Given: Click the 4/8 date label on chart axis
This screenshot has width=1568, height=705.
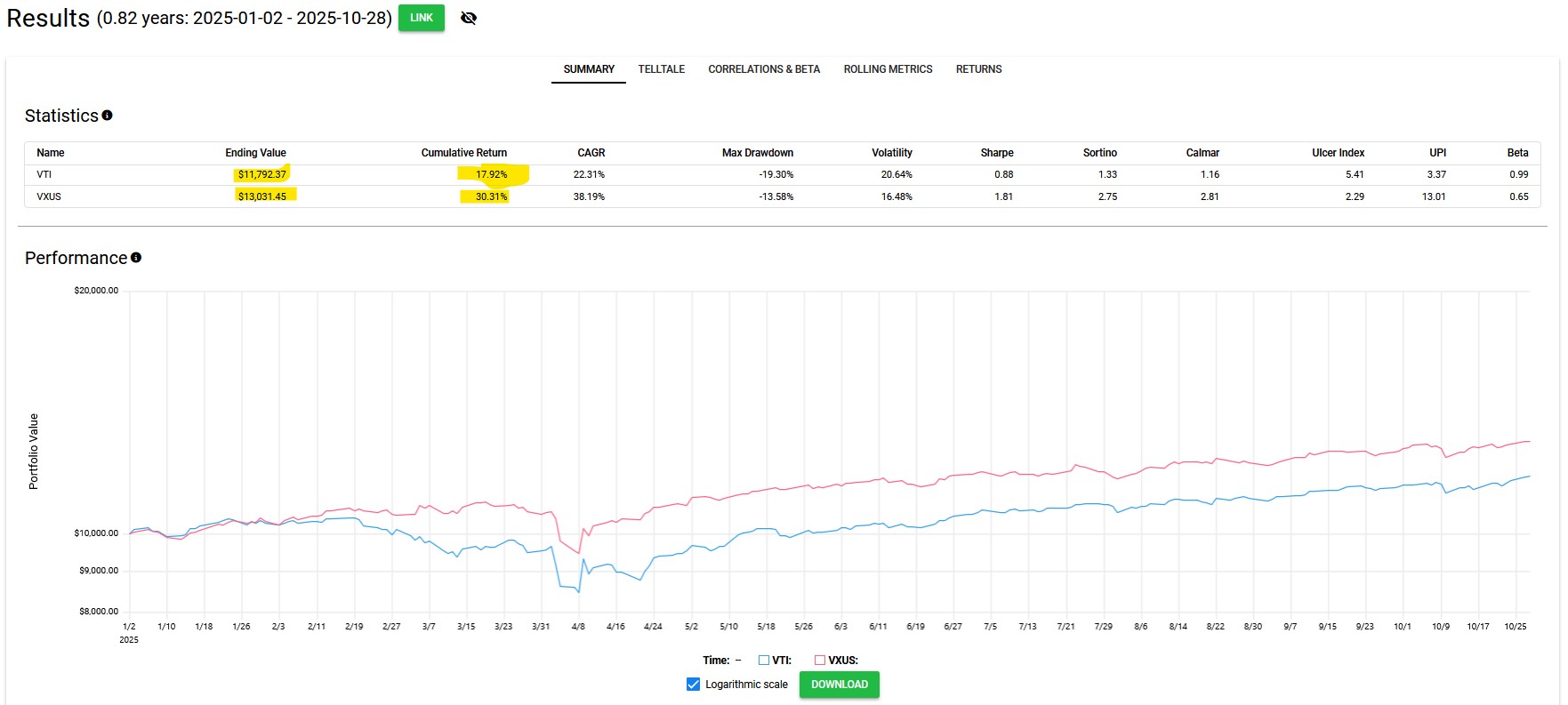Looking at the screenshot, I should pos(578,627).
